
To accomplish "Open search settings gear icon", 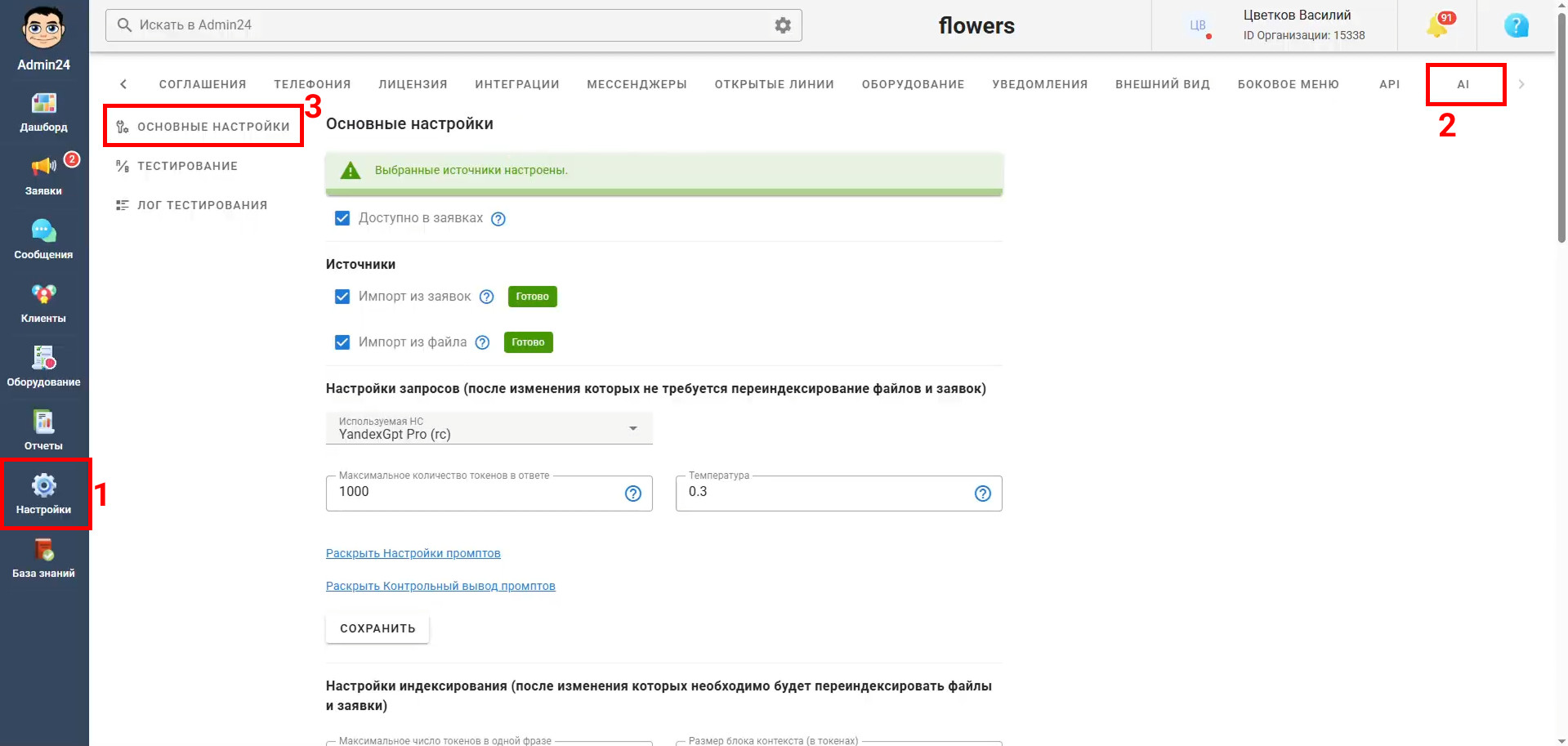I will click(x=783, y=25).
